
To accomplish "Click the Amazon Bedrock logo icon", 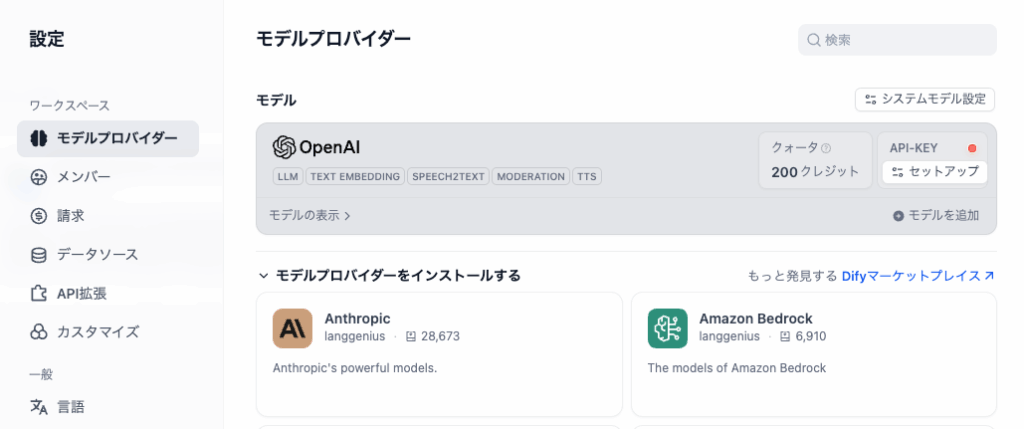I will click(x=667, y=328).
